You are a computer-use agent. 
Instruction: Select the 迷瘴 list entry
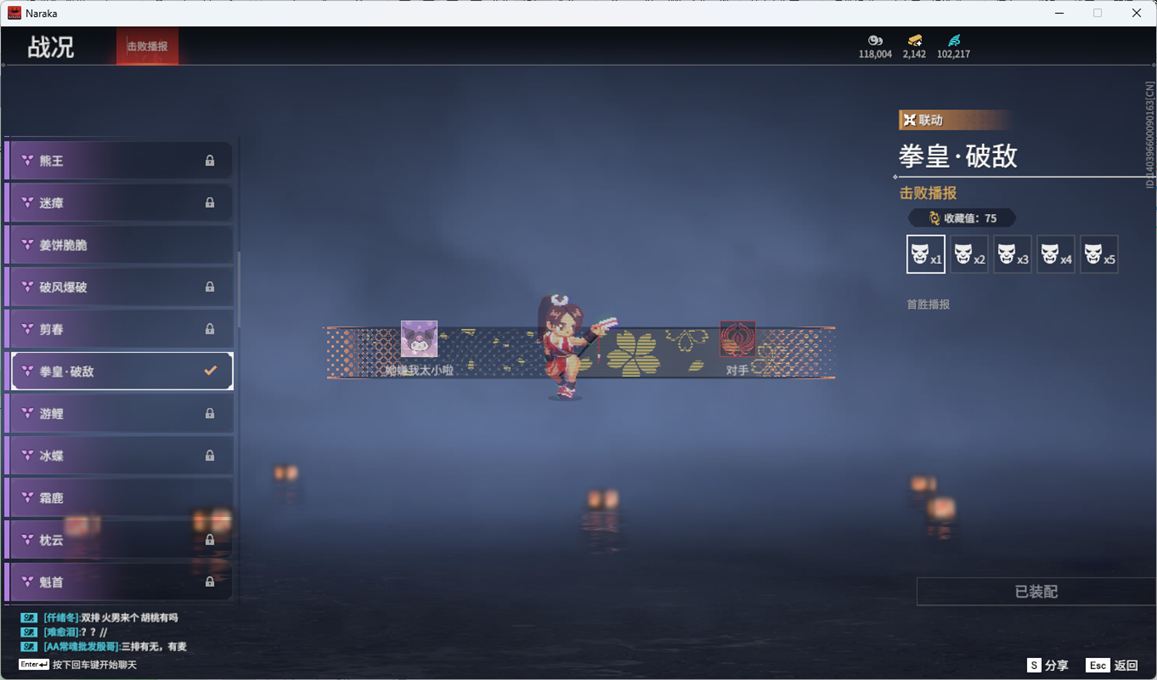(122, 203)
